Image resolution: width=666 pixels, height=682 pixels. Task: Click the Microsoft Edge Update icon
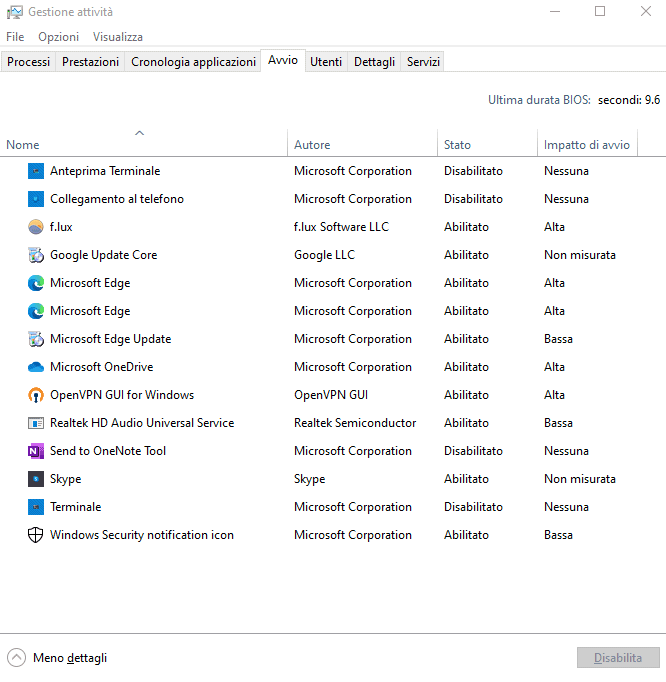coord(36,339)
